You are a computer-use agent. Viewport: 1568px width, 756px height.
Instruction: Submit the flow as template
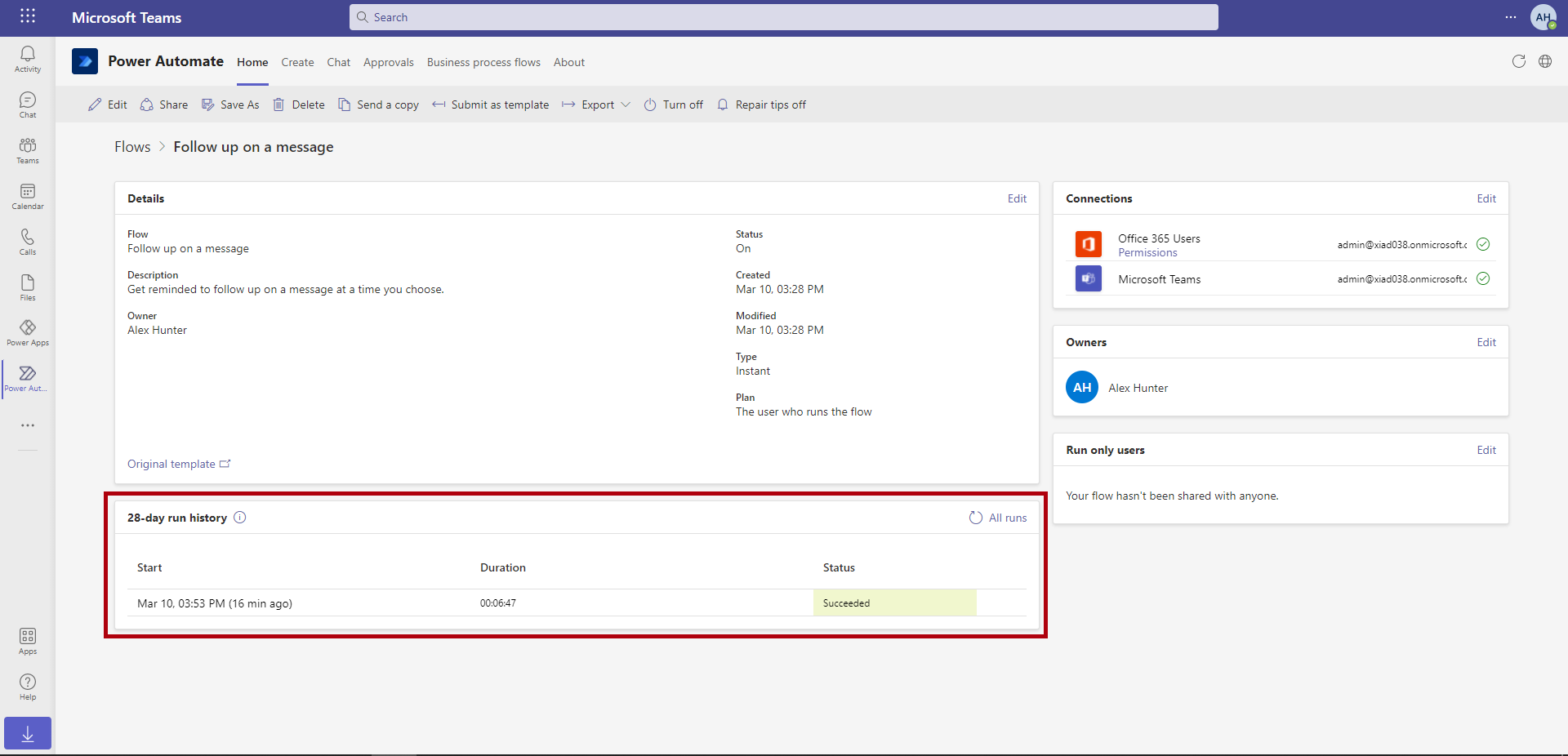tap(491, 105)
